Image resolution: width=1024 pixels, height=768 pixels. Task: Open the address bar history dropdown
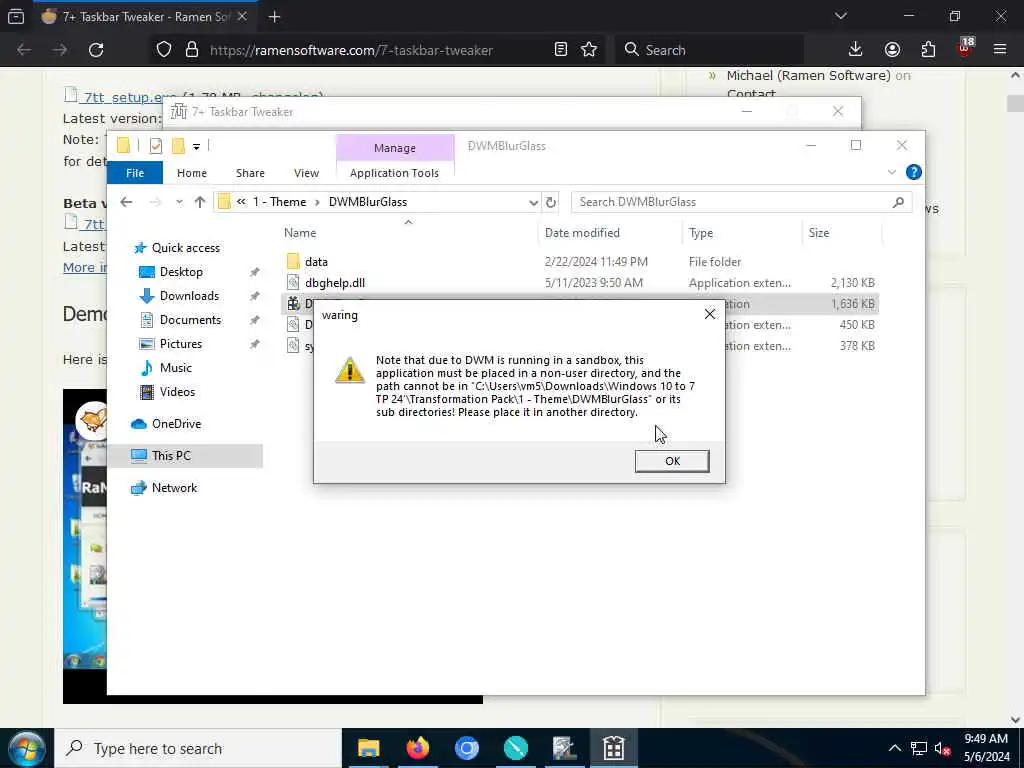(533, 202)
